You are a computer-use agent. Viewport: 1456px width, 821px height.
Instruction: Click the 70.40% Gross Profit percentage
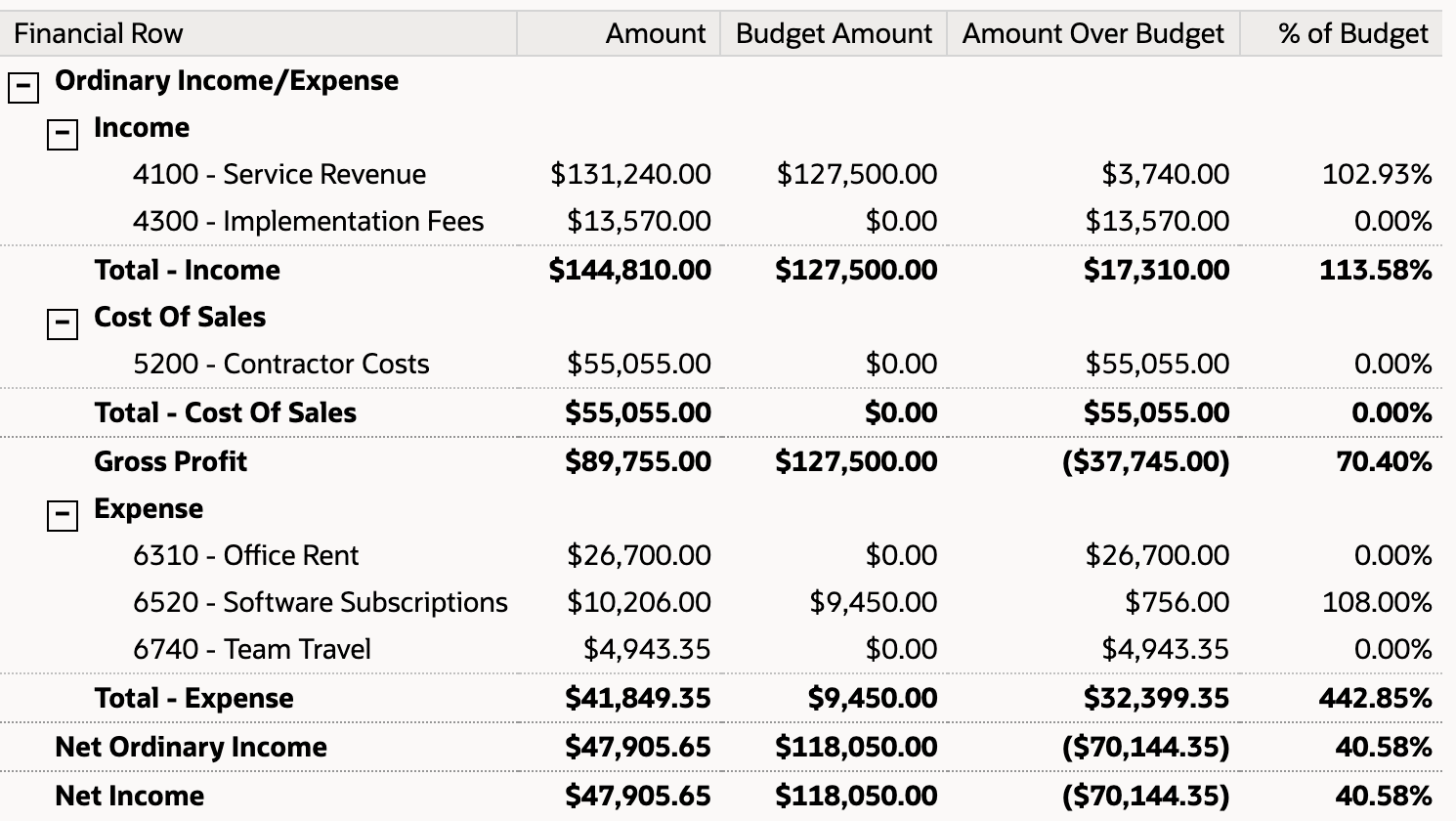[x=1385, y=461]
